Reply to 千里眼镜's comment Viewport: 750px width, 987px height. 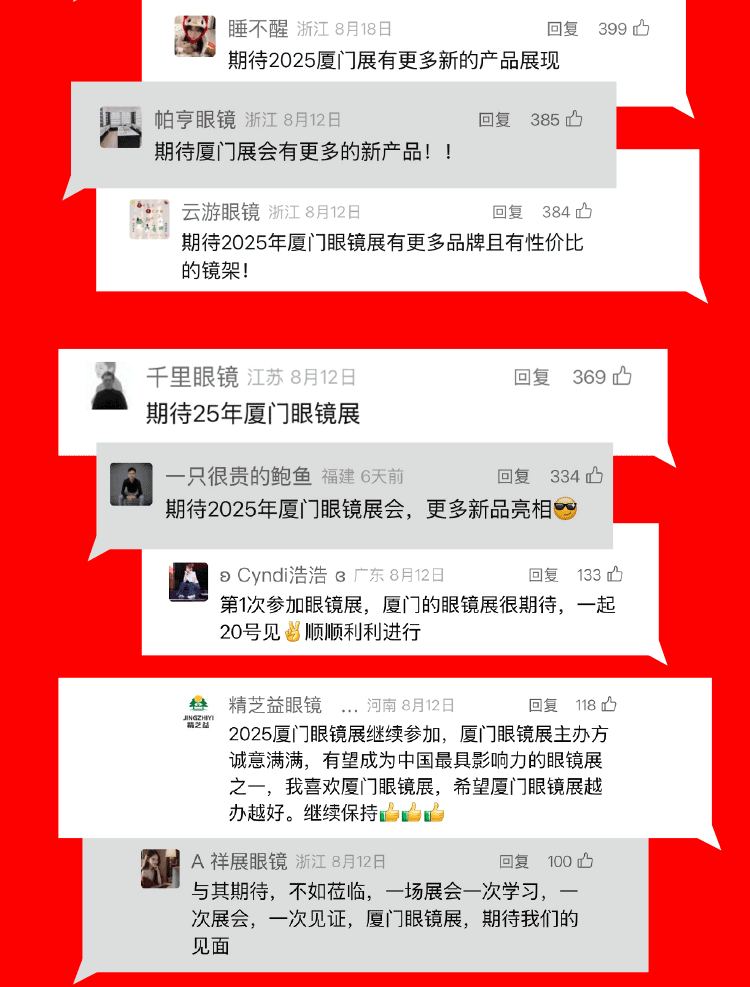coord(532,377)
